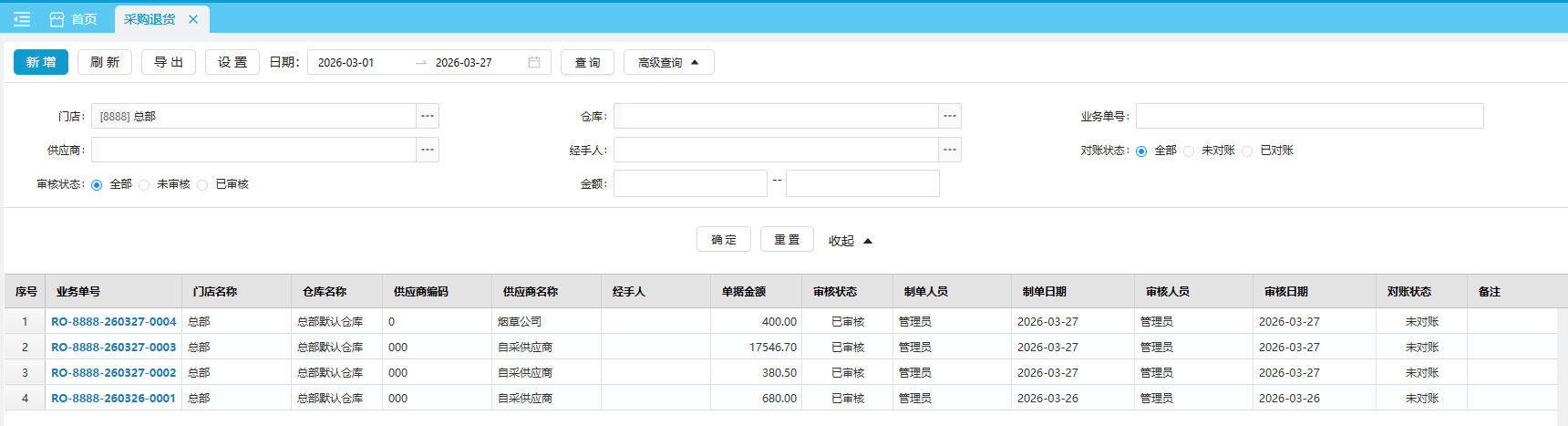1568x426 pixels.
Task: Click the 新增 button
Action: pos(41,62)
